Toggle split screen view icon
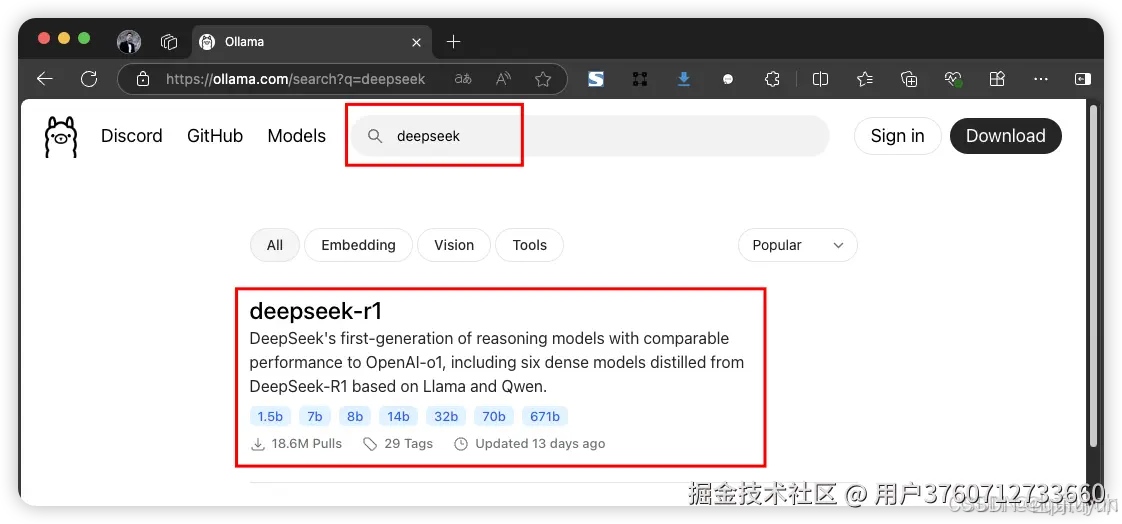 pyautogui.click(x=820, y=79)
